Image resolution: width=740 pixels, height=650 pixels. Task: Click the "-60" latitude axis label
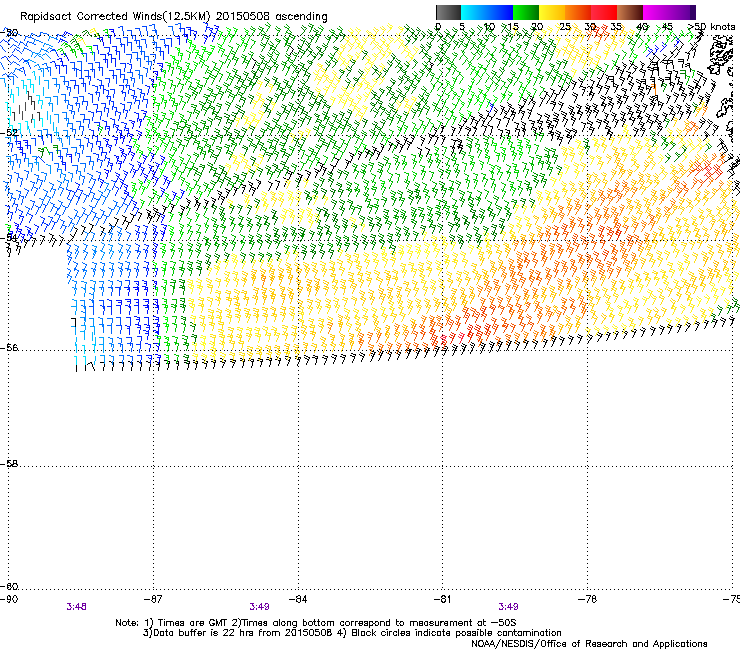[9, 586]
